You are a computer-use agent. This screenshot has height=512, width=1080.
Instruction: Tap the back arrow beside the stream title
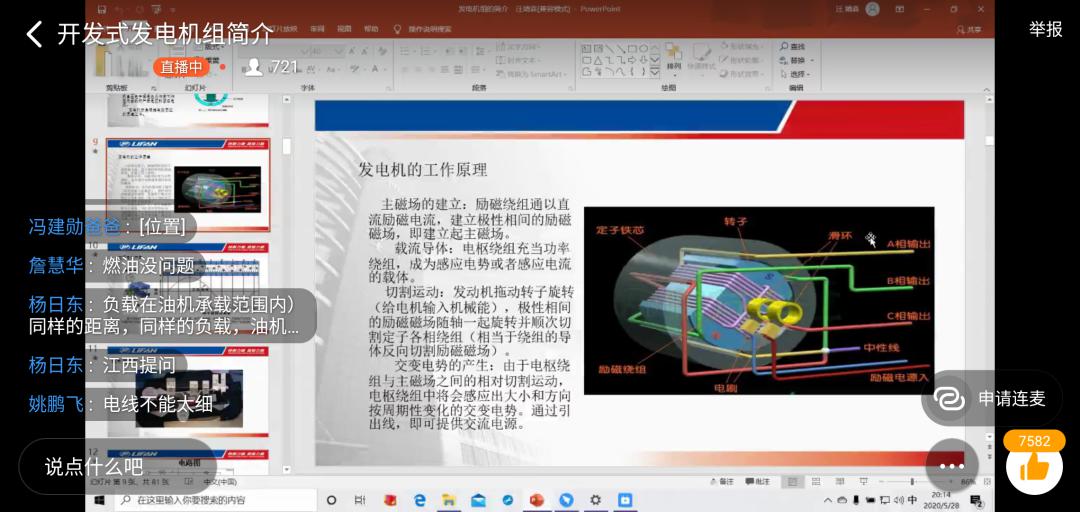click(x=34, y=34)
